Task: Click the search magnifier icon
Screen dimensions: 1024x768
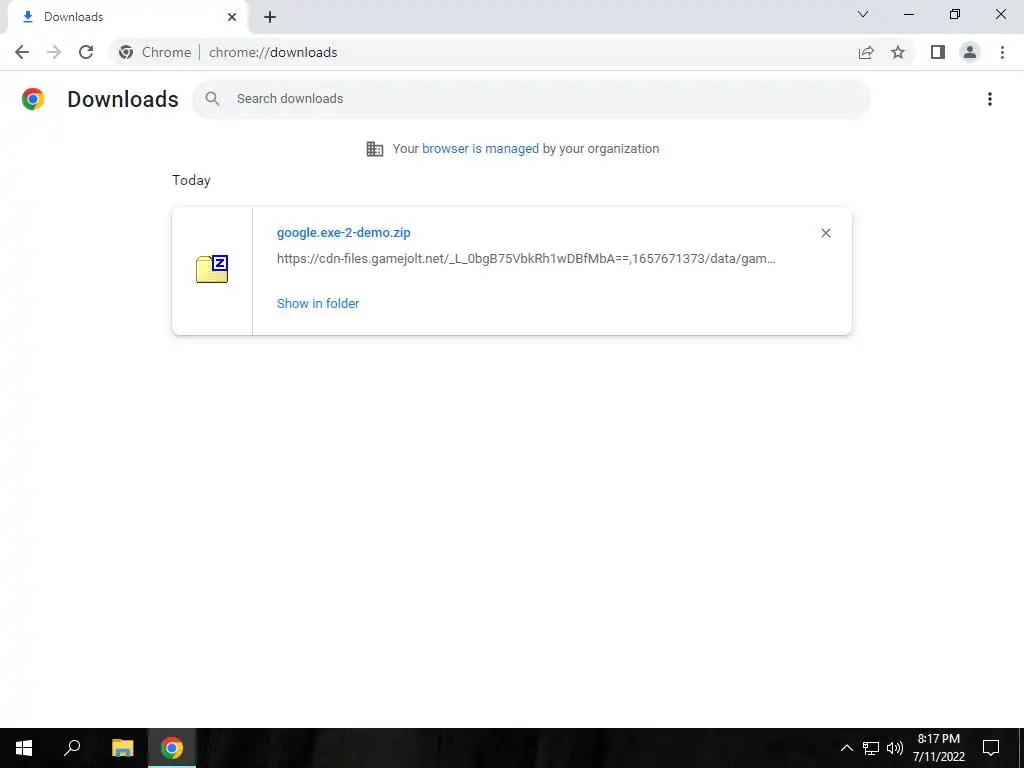Action: point(212,99)
